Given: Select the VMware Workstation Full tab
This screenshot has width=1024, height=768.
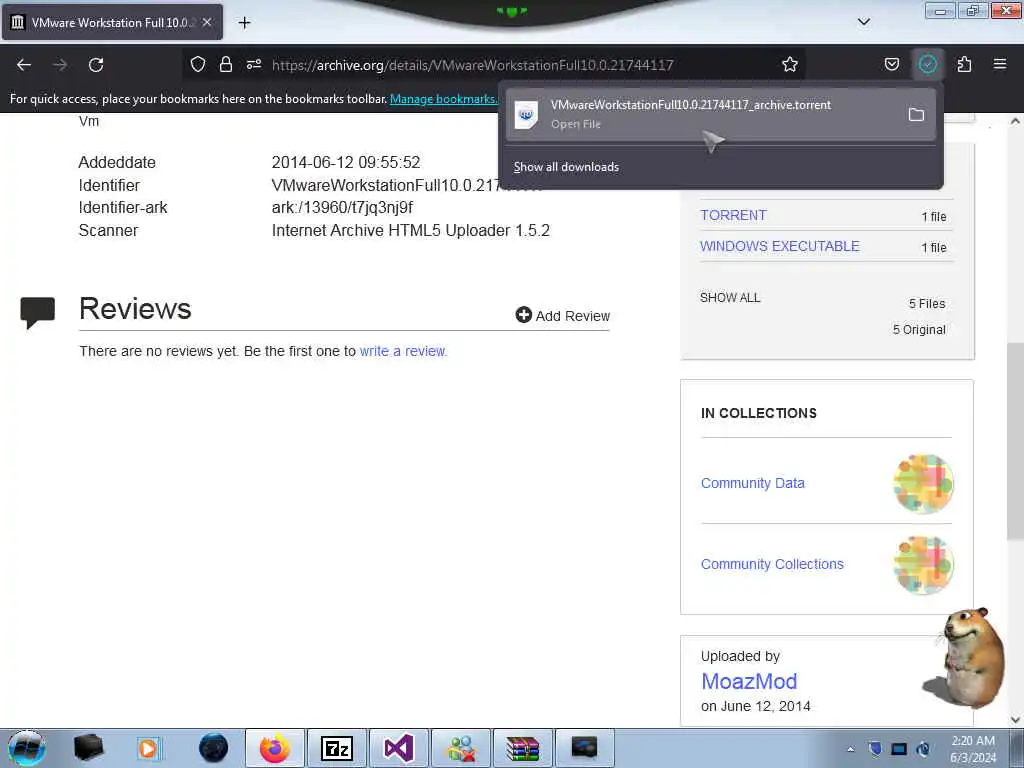Looking at the screenshot, I should click(112, 22).
